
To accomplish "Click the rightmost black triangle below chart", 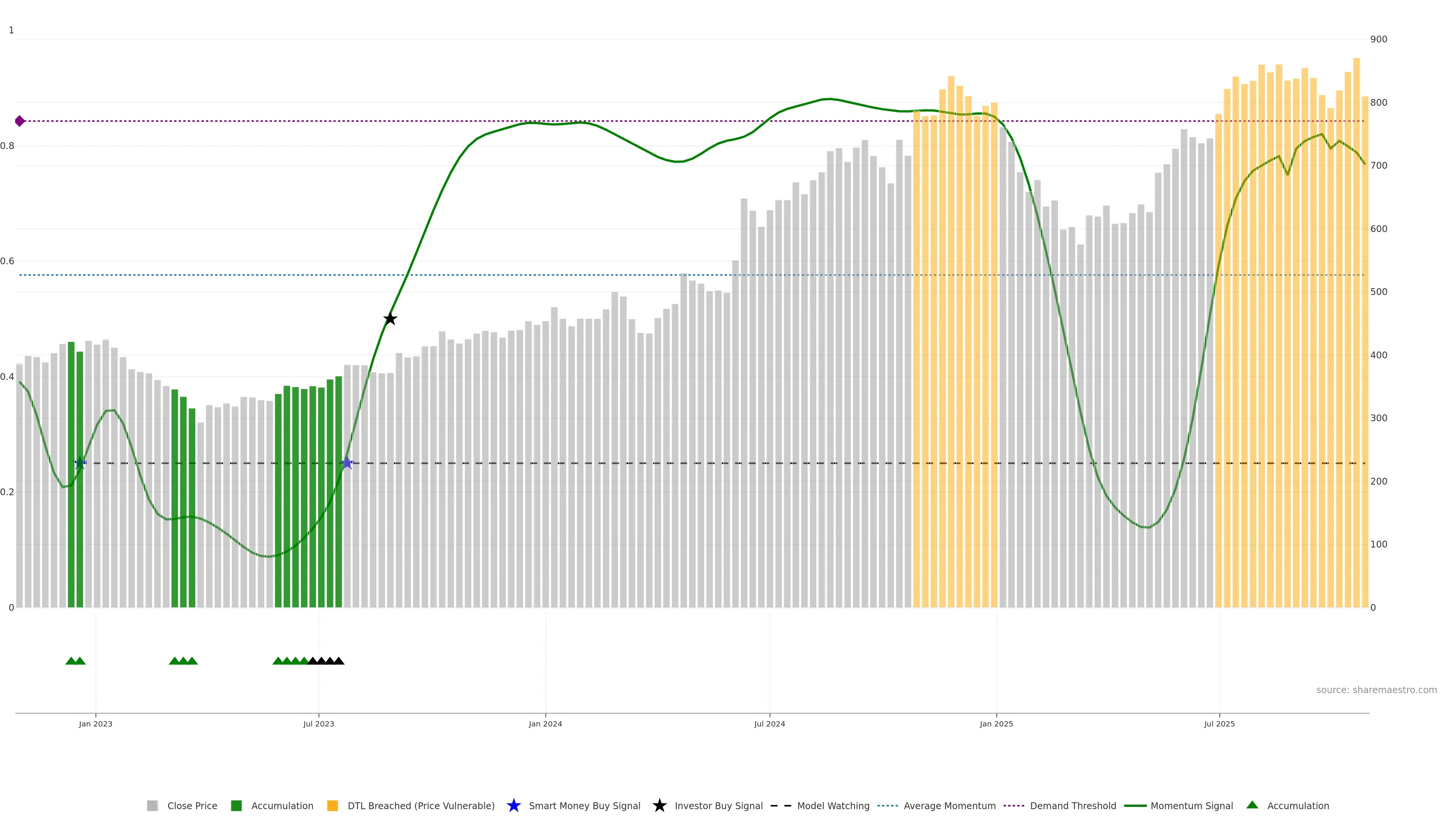I will (x=339, y=661).
